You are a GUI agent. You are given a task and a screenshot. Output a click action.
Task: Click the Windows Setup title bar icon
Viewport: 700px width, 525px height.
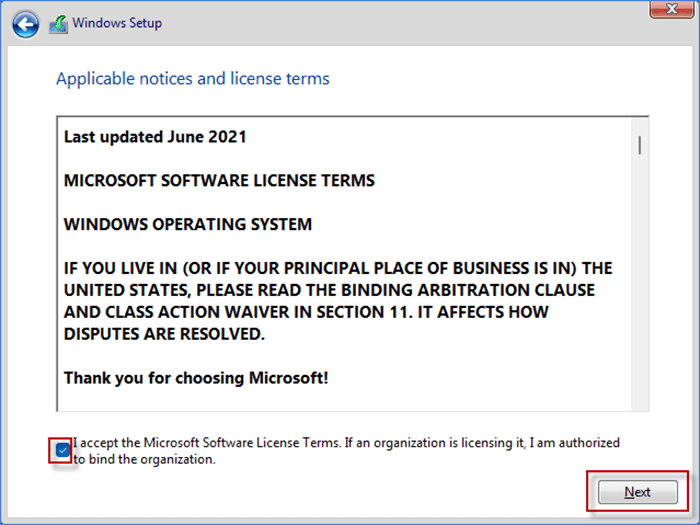point(59,23)
